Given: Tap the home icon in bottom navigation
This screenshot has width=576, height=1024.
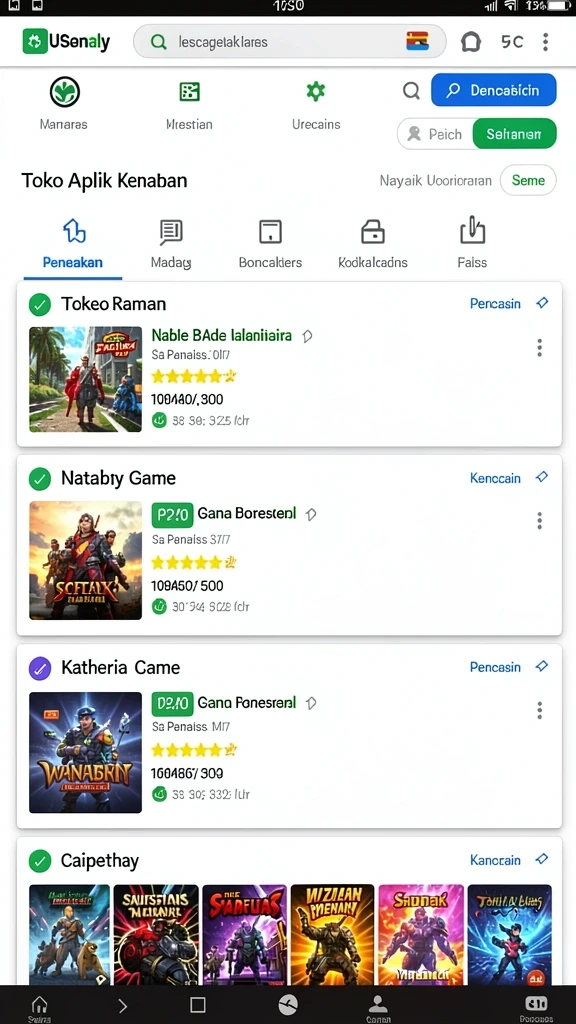Looking at the screenshot, I should [x=39, y=1004].
